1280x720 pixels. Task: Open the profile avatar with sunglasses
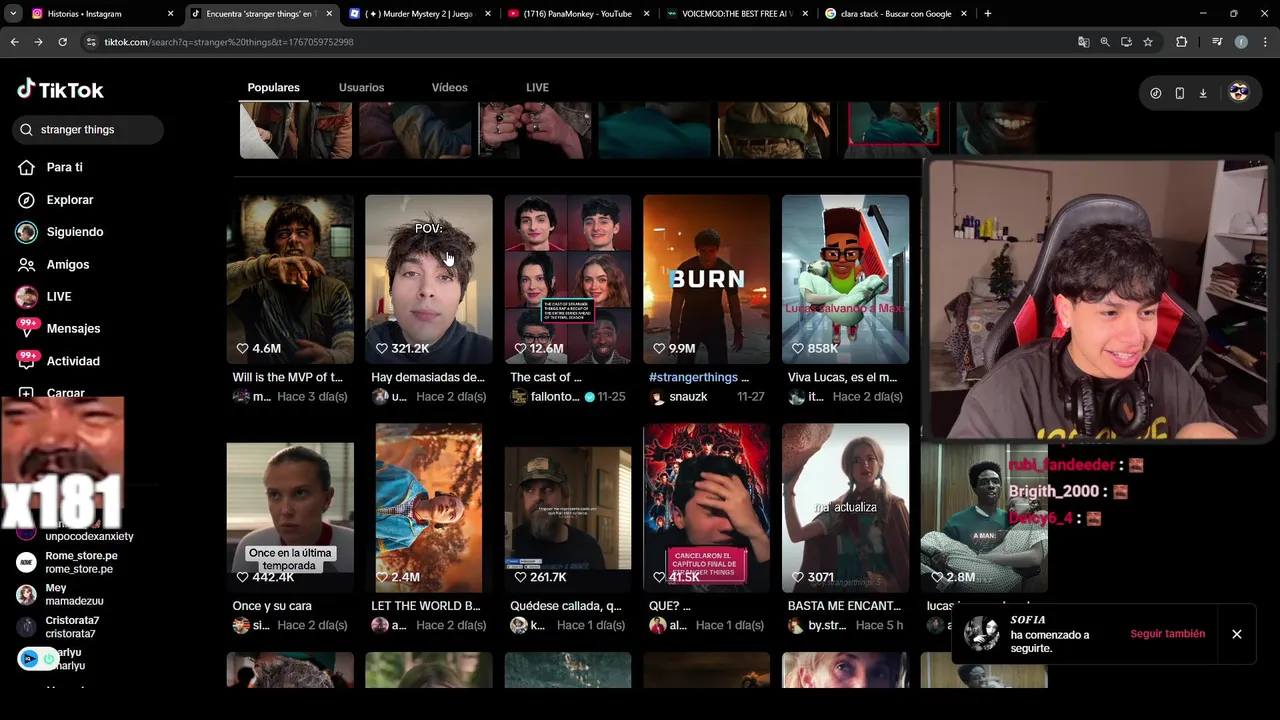(x=1239, y=93)
